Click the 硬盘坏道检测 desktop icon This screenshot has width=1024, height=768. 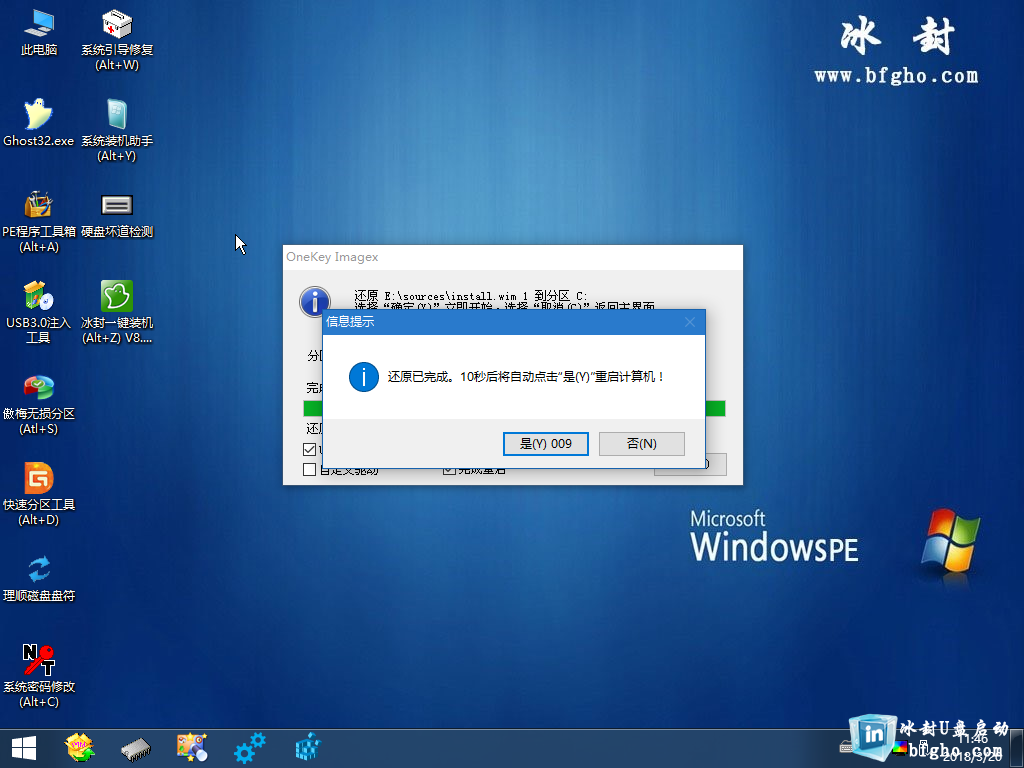click(117, 214)
